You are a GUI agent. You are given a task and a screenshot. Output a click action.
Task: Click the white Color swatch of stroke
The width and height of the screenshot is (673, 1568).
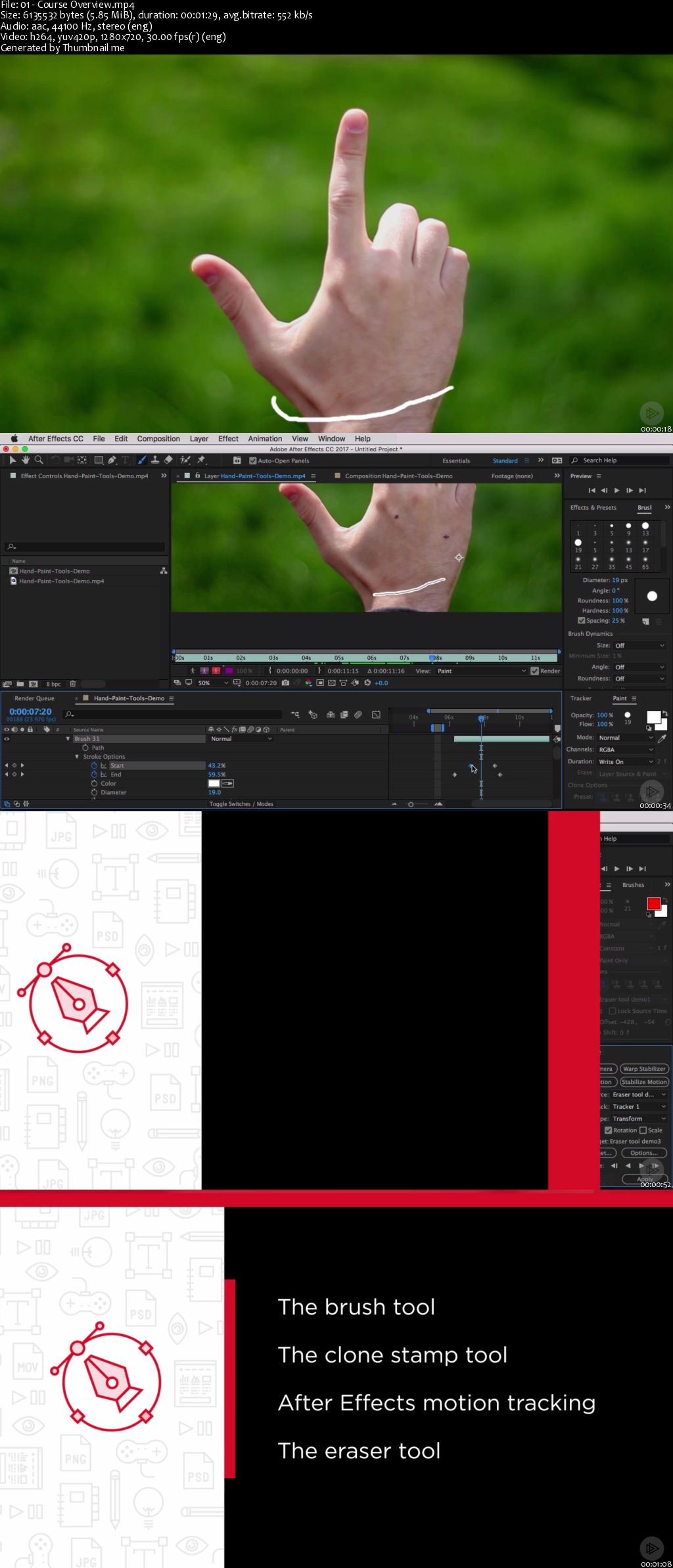214,783
